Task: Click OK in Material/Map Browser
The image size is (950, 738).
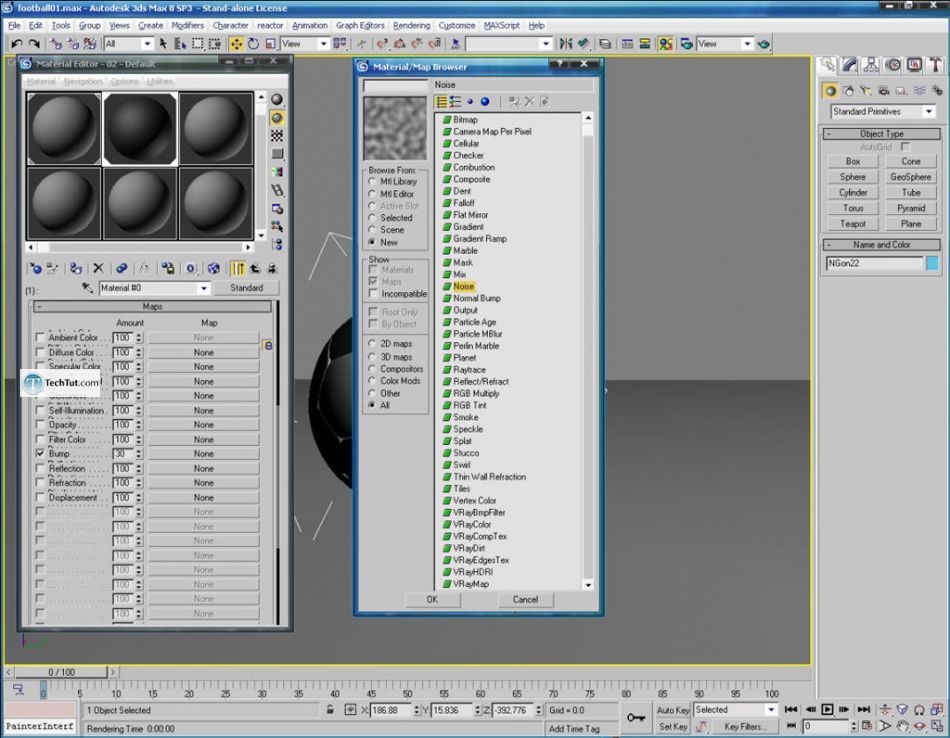Action: (x=432, y=599)
